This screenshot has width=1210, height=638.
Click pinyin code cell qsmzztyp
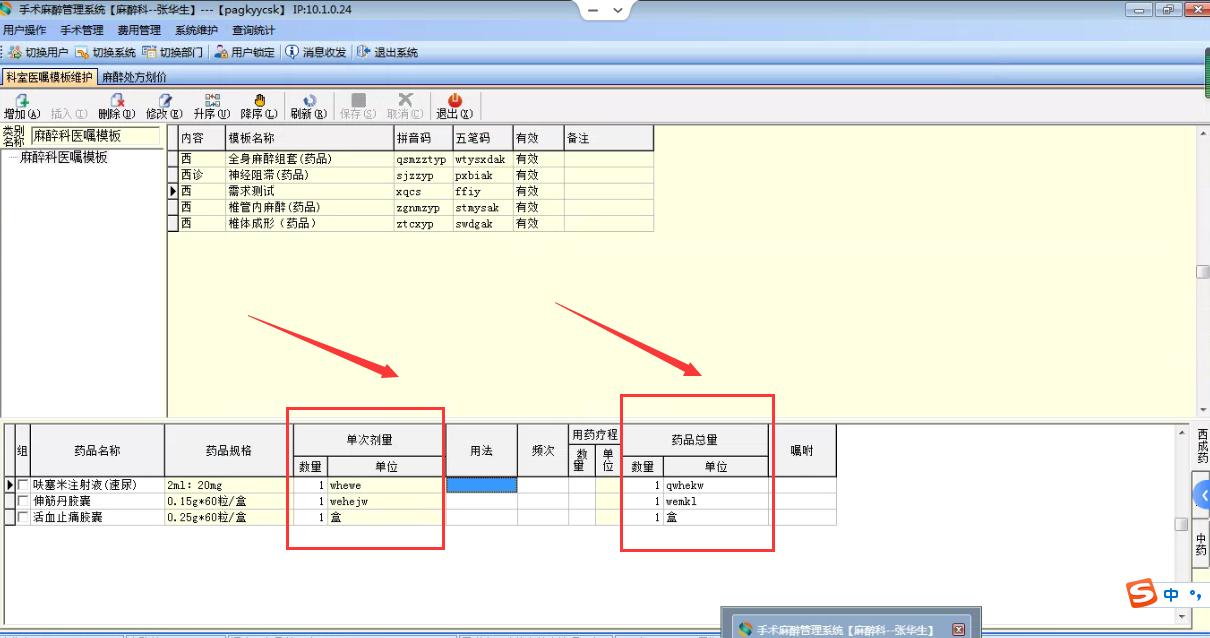(x=423, y=159)
